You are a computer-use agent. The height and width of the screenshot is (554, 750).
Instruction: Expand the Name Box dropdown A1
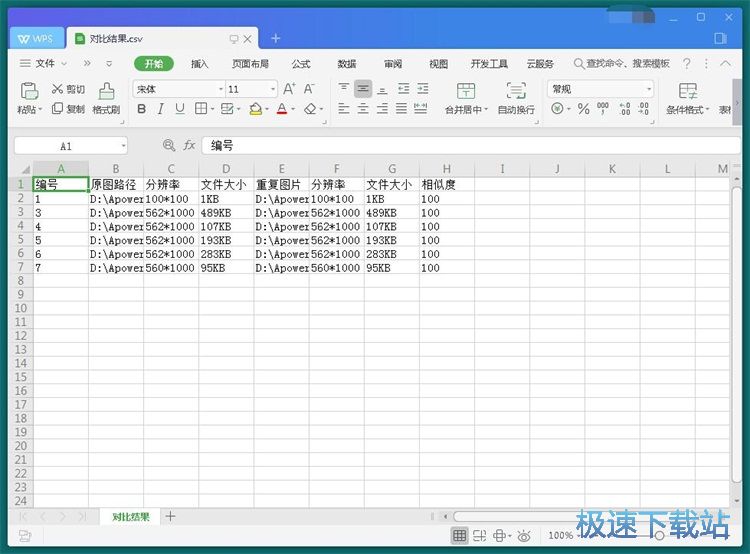tap(123, 145)
